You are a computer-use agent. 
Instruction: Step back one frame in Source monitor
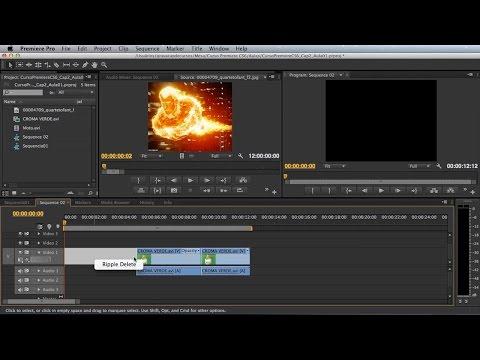tap(174, 180)
